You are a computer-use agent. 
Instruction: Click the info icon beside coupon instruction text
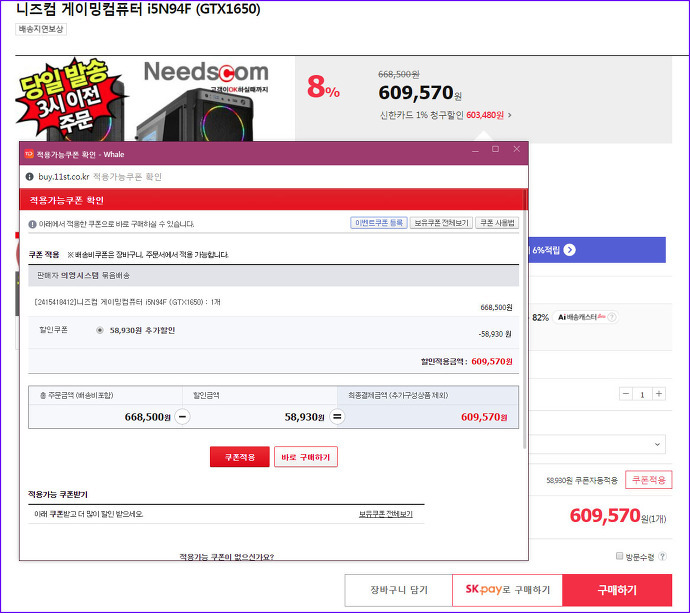coord(33,224)
